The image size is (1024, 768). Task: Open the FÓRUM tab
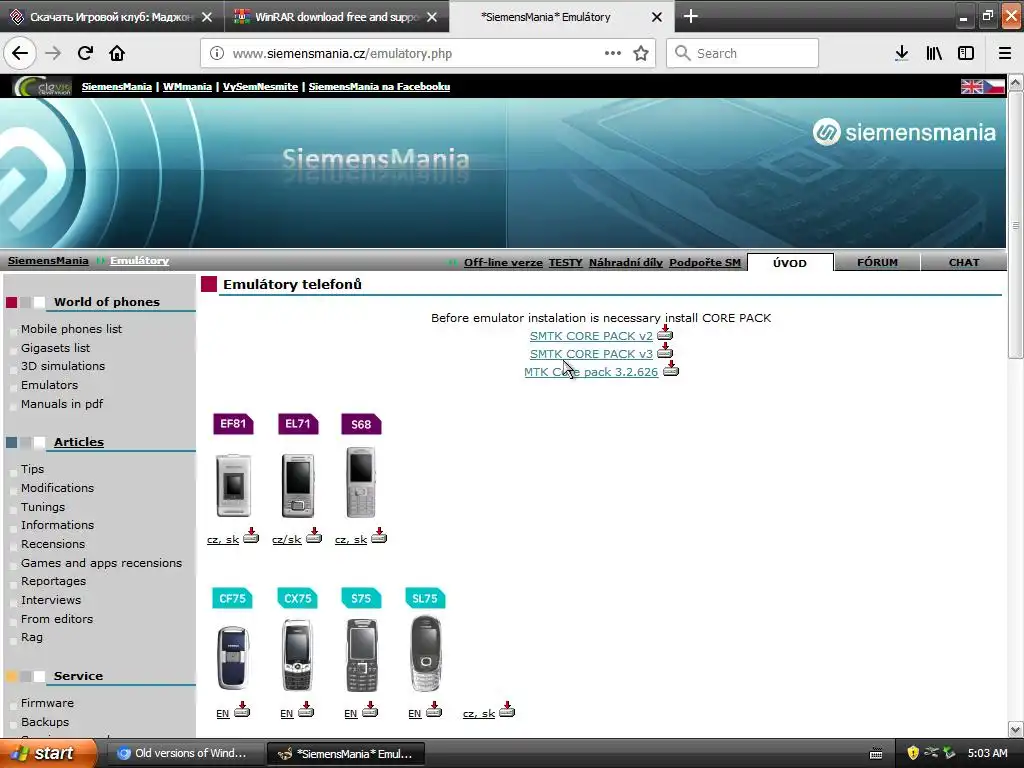(877, 263)
